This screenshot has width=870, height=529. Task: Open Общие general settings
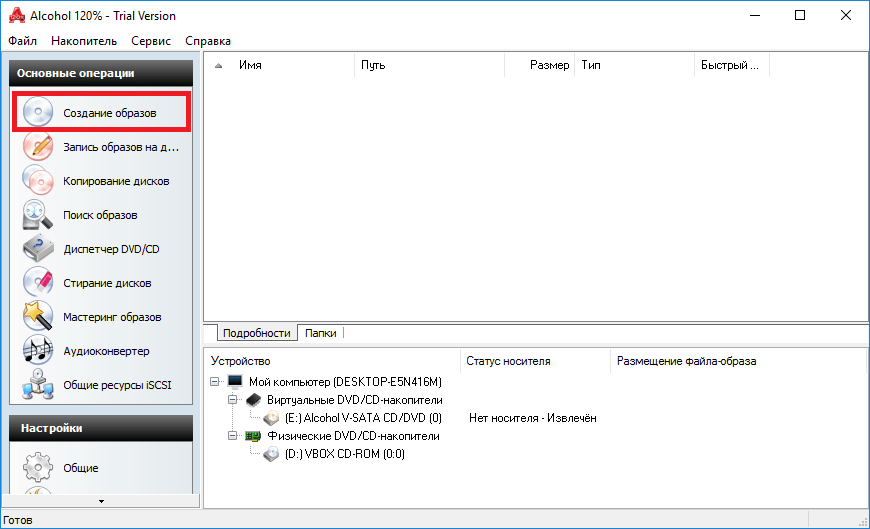point(80,468)
